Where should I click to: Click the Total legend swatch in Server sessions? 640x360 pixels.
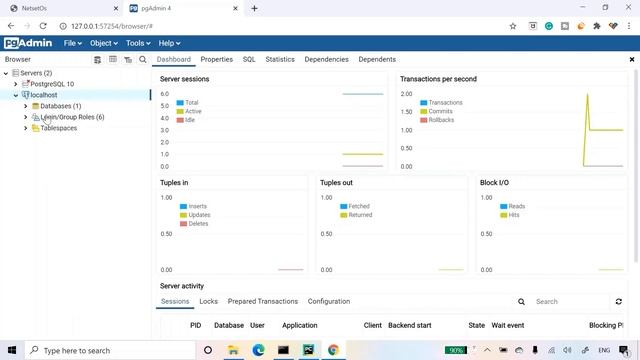coord(180,103)
